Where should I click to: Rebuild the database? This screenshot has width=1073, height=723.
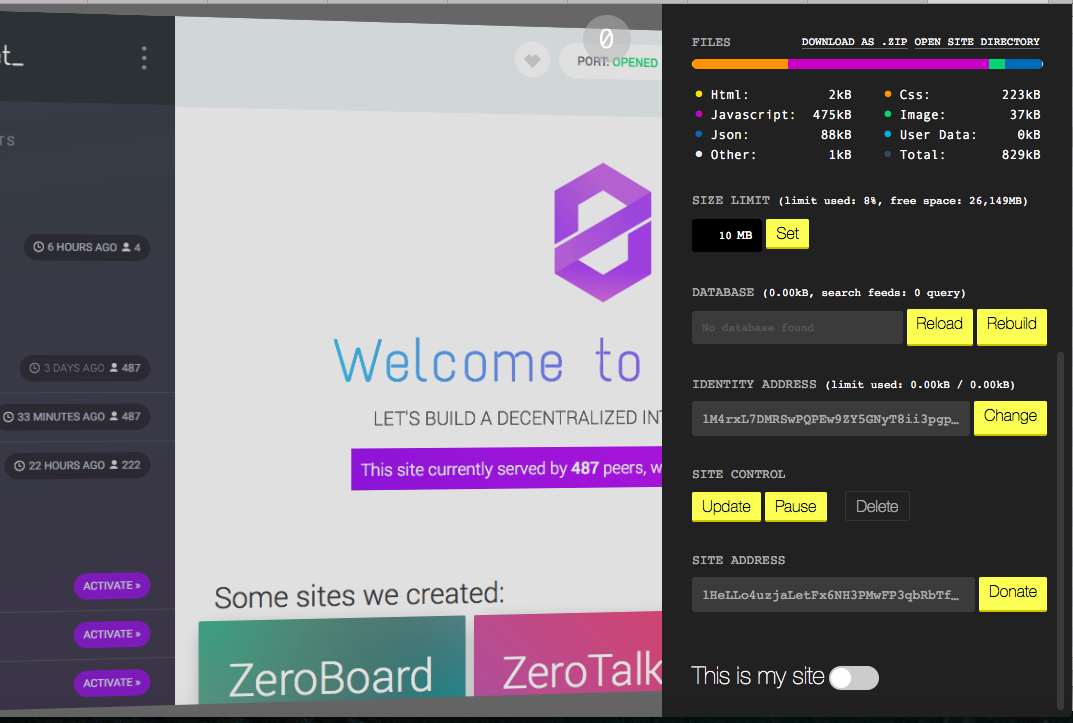(x=1011, y=326)
